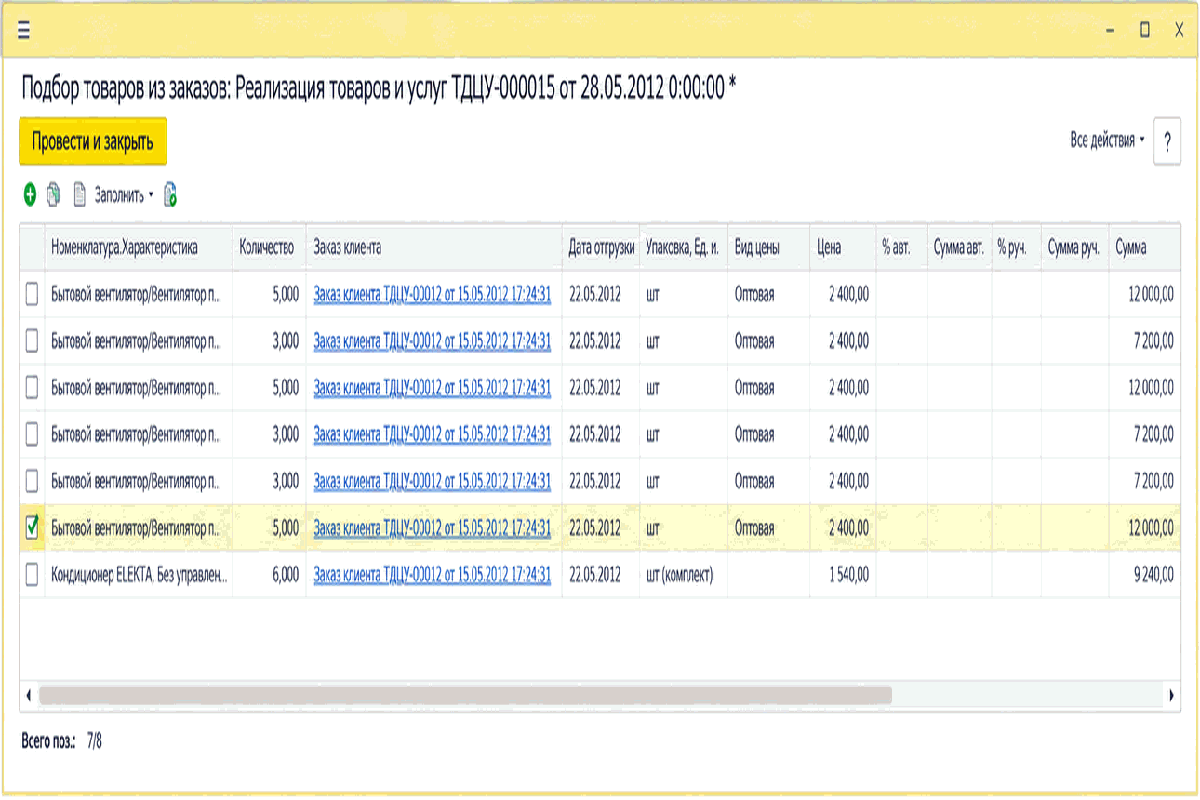Click the Упаковка, Ед. и. column header

tap(684, 247)
